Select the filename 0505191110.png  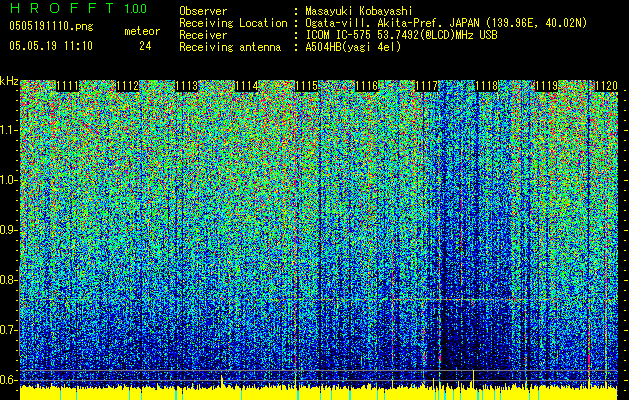tap(51, 26)
